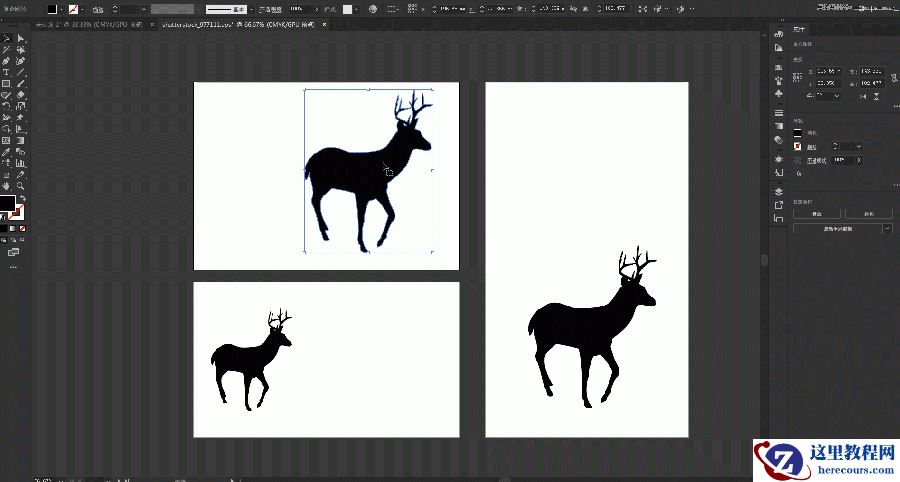Screen dimensions: 900x482
Task: Expand the stroke weight dropdown in Properties panel
Action: 859,146
